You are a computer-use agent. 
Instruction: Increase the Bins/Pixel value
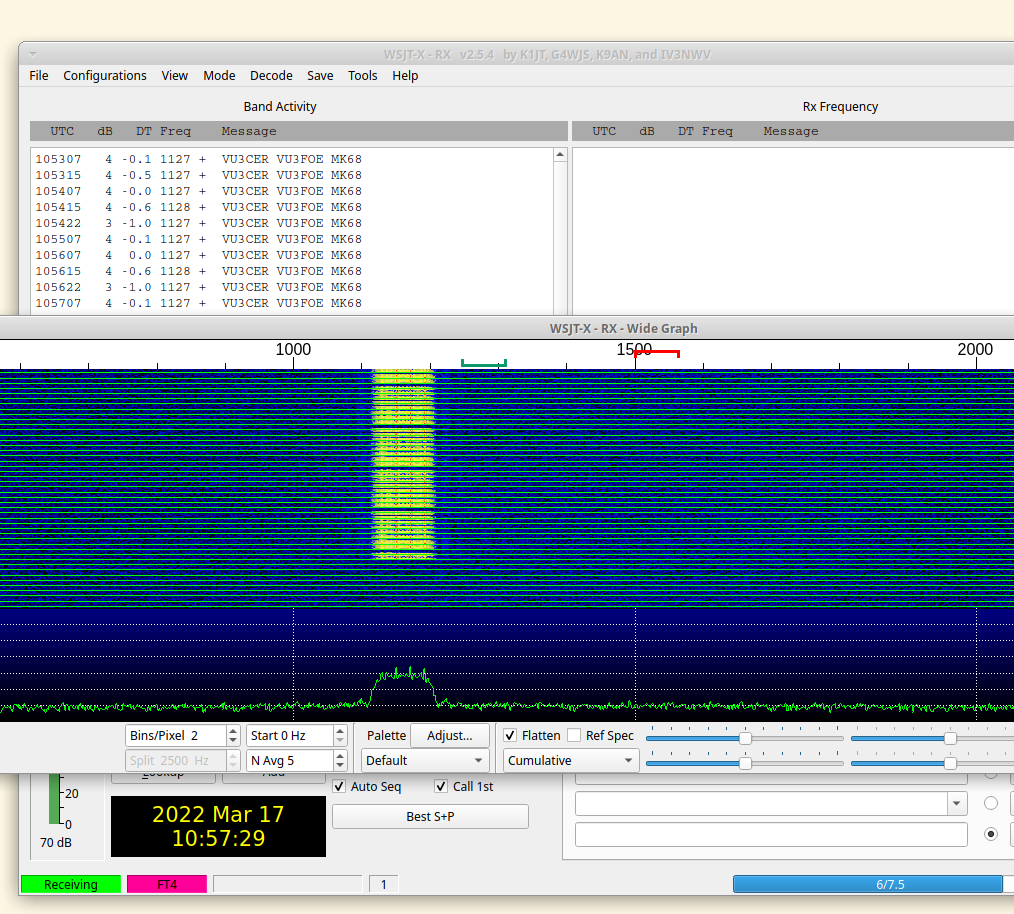233,730
